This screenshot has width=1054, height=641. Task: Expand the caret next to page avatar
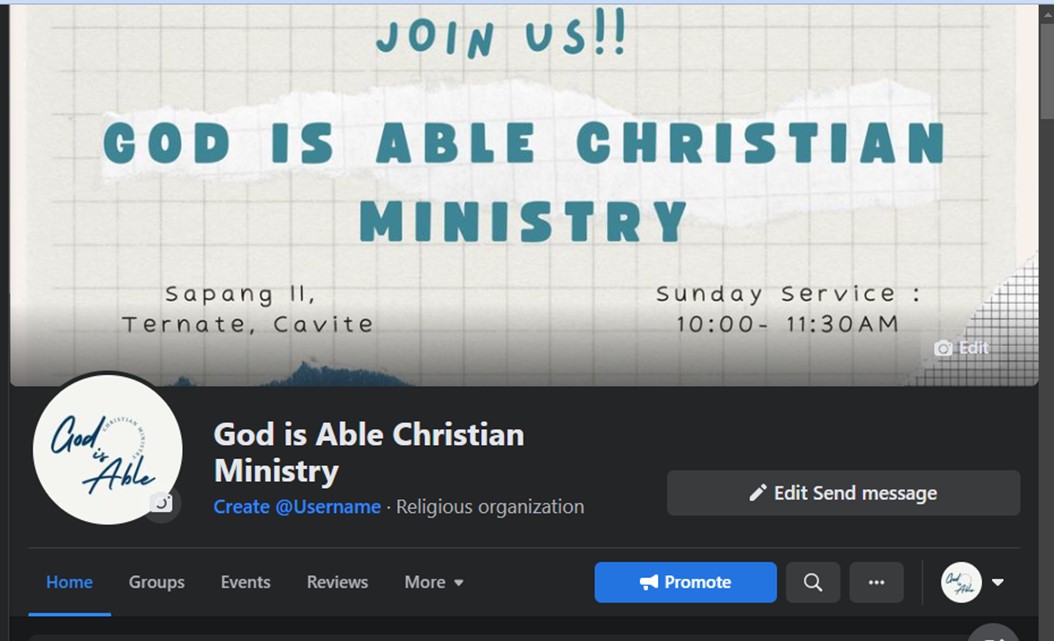point(998,582)
